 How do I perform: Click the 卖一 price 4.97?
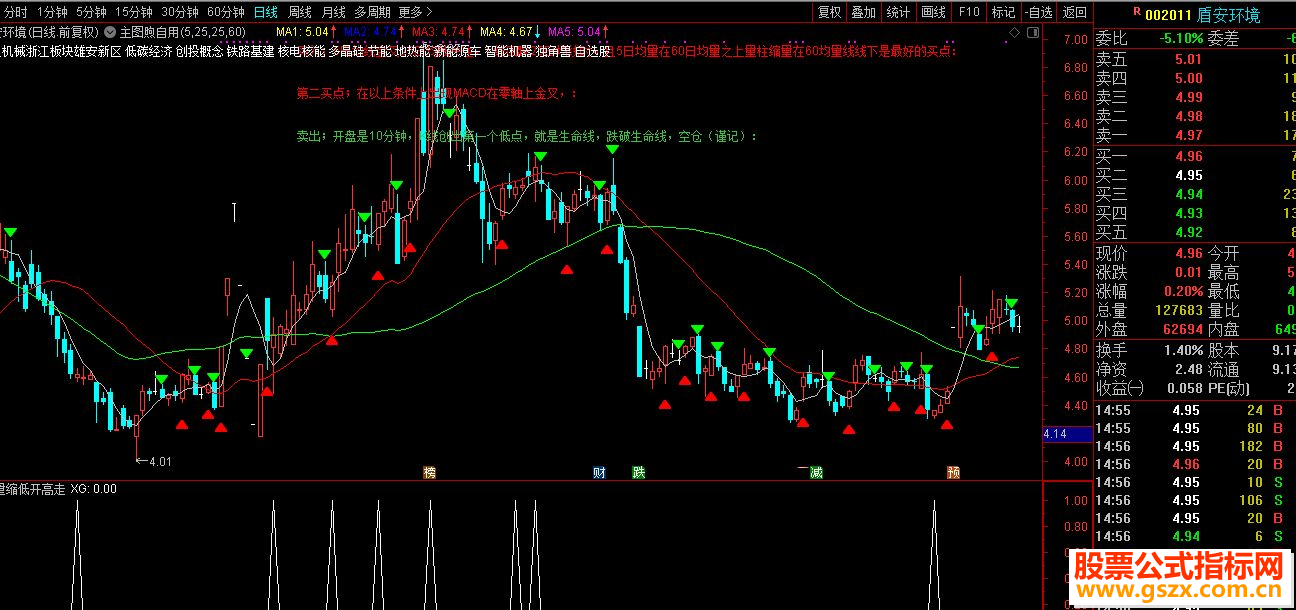tap(1189, 135)
